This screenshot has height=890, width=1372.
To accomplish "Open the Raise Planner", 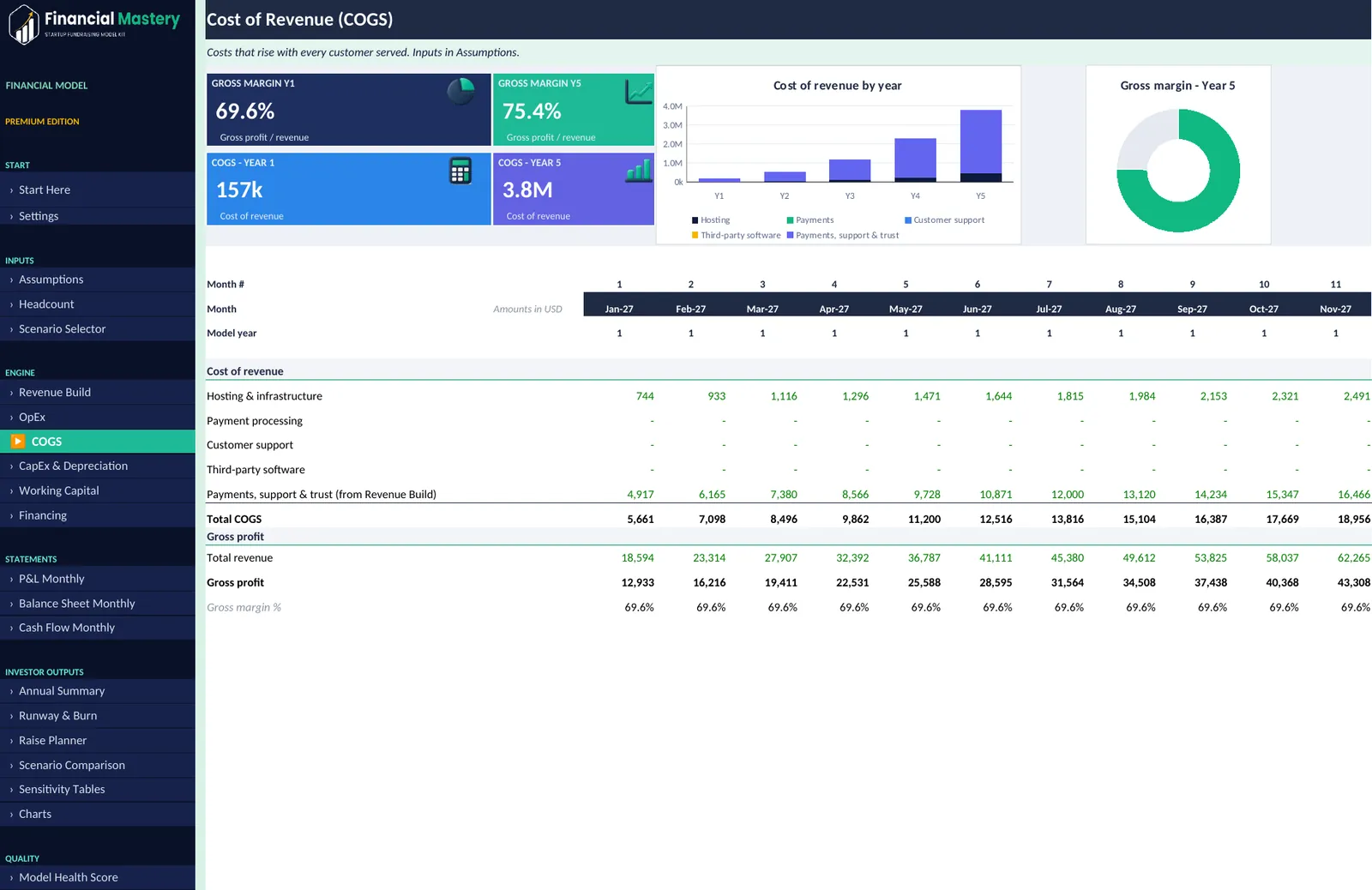I will [98, 741].
